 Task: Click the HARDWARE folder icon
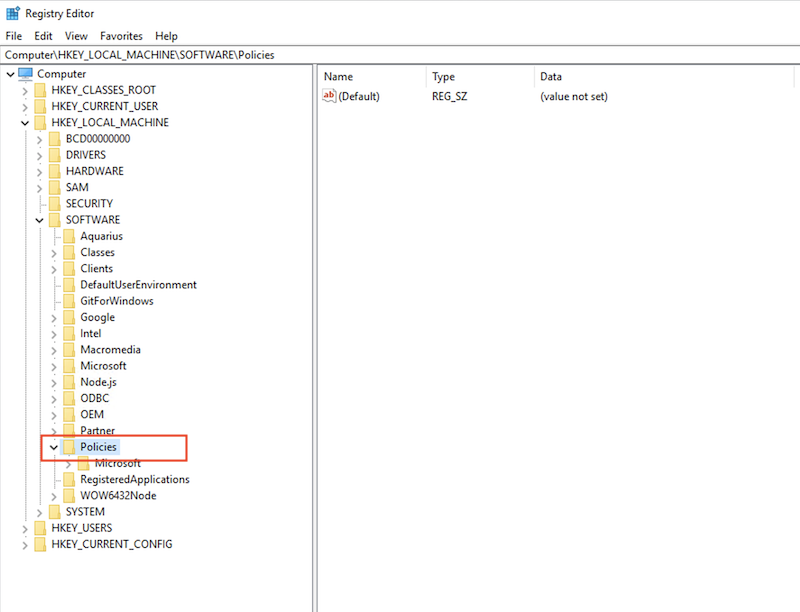(x=55, y=171)
